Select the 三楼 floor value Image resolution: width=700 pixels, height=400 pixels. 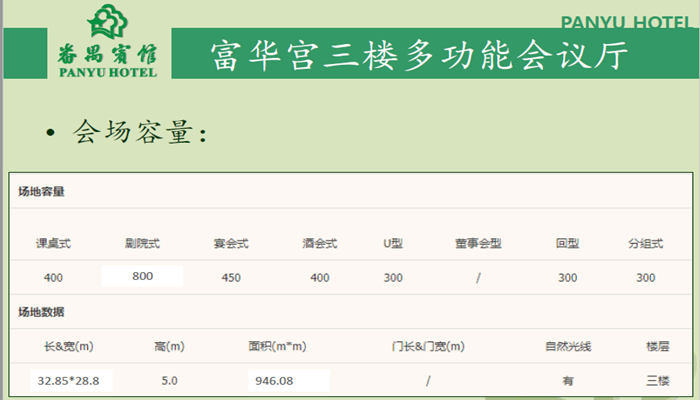point(657,380)
